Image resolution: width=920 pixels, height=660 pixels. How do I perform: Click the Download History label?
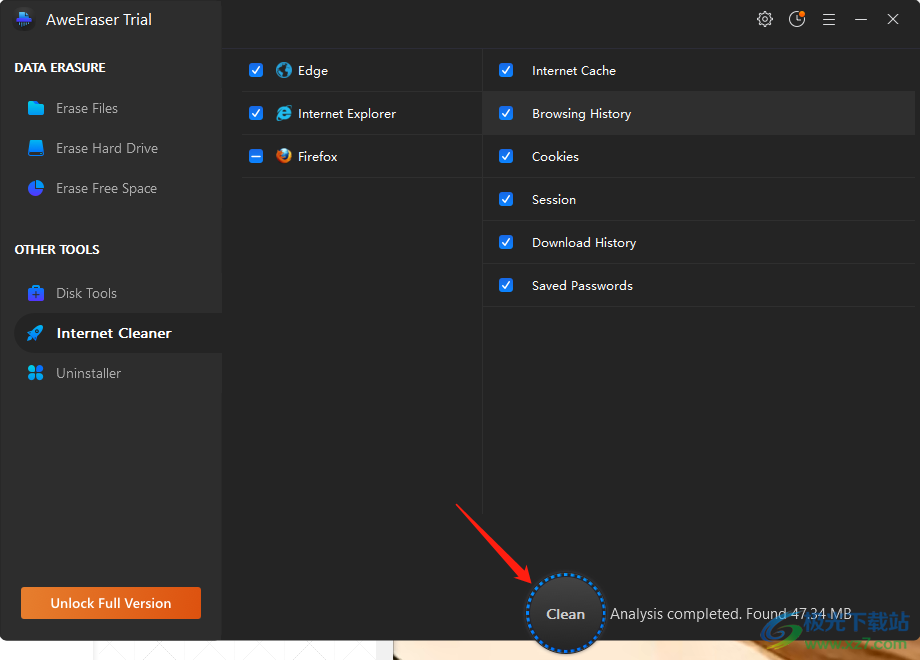[584, 243]
